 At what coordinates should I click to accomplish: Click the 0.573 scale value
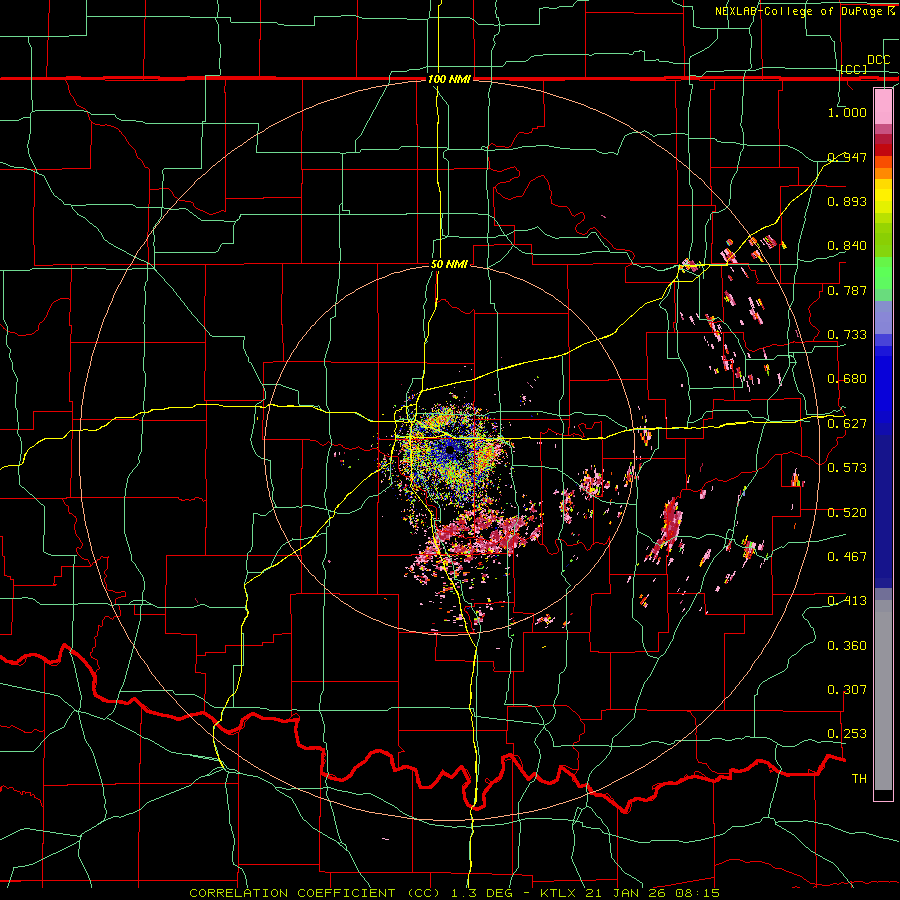tap(847, 468)
